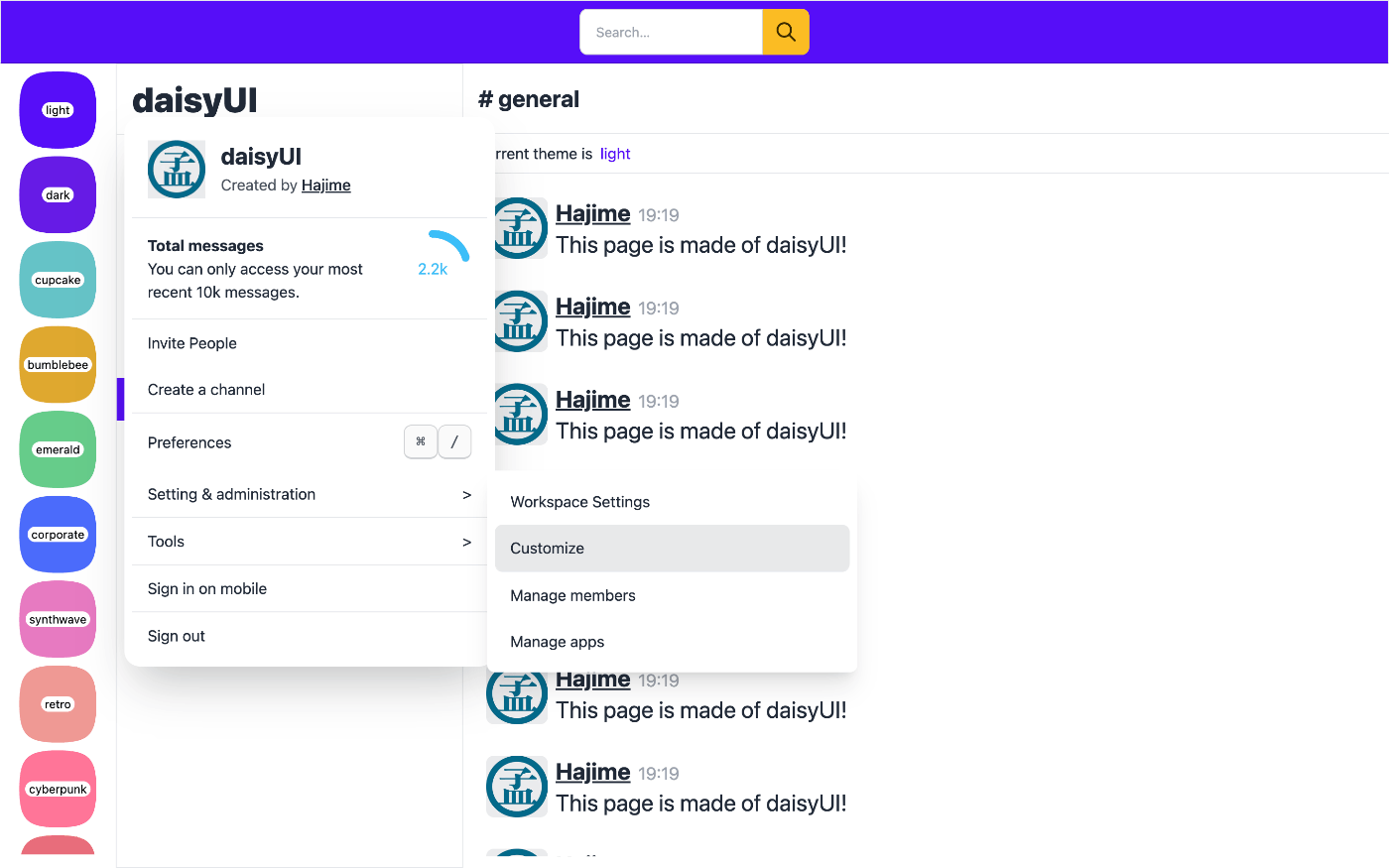The width and height of the screenshot is (1389, 868).
Task: Select Sign in on mobile
Action: tap(310, 589)
